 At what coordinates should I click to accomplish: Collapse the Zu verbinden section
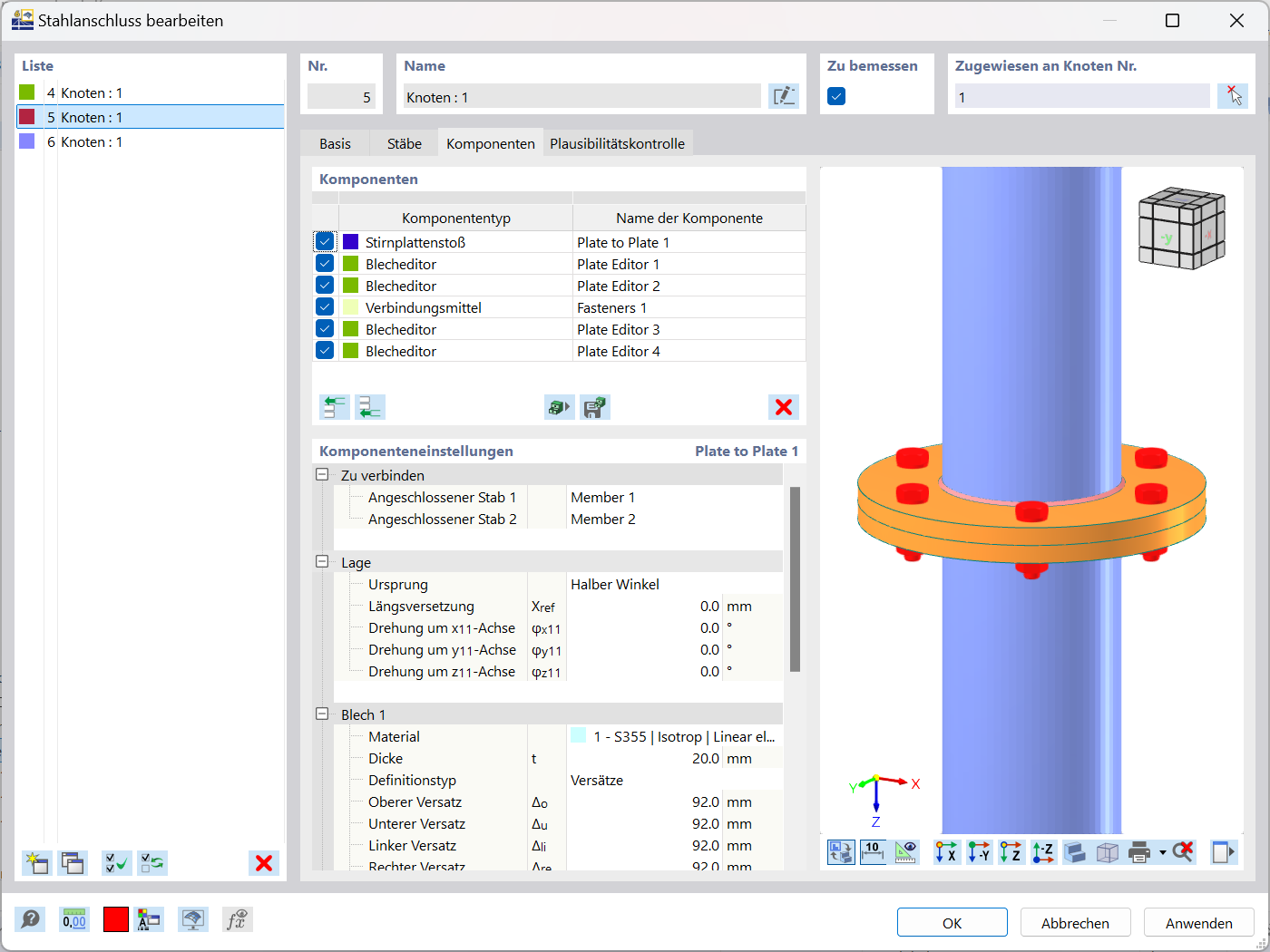[x=322, y=474]
